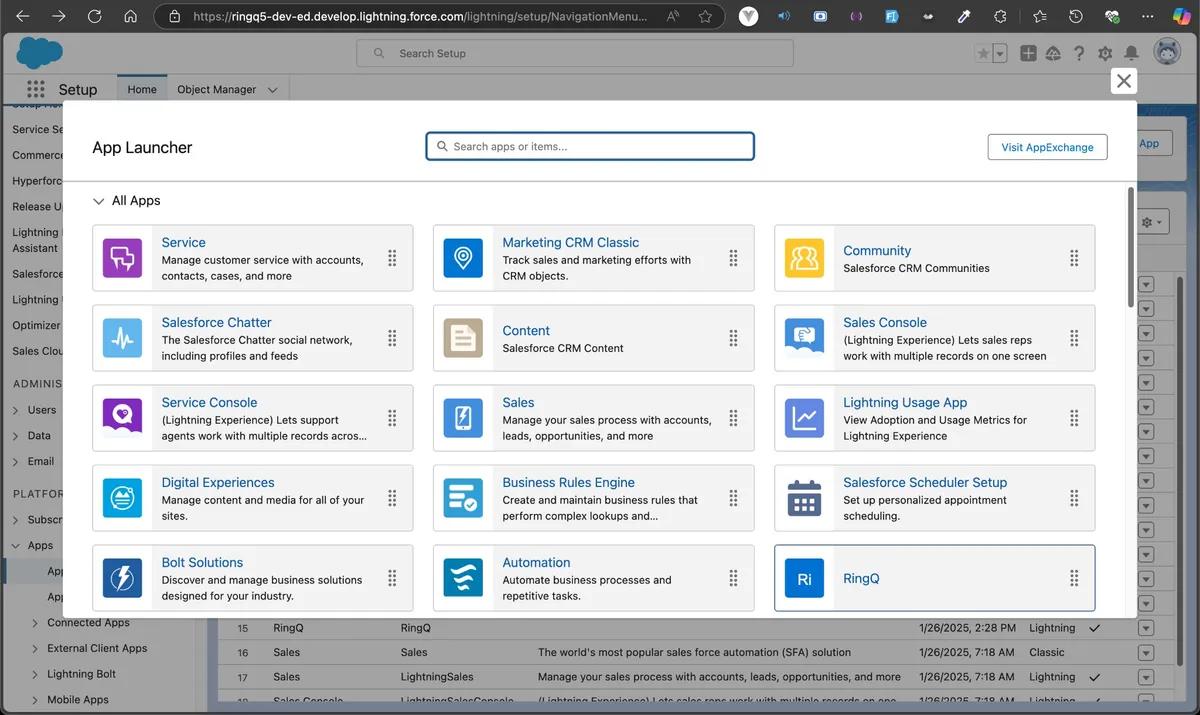Expand the Data tree item

(x=16, y=436)
